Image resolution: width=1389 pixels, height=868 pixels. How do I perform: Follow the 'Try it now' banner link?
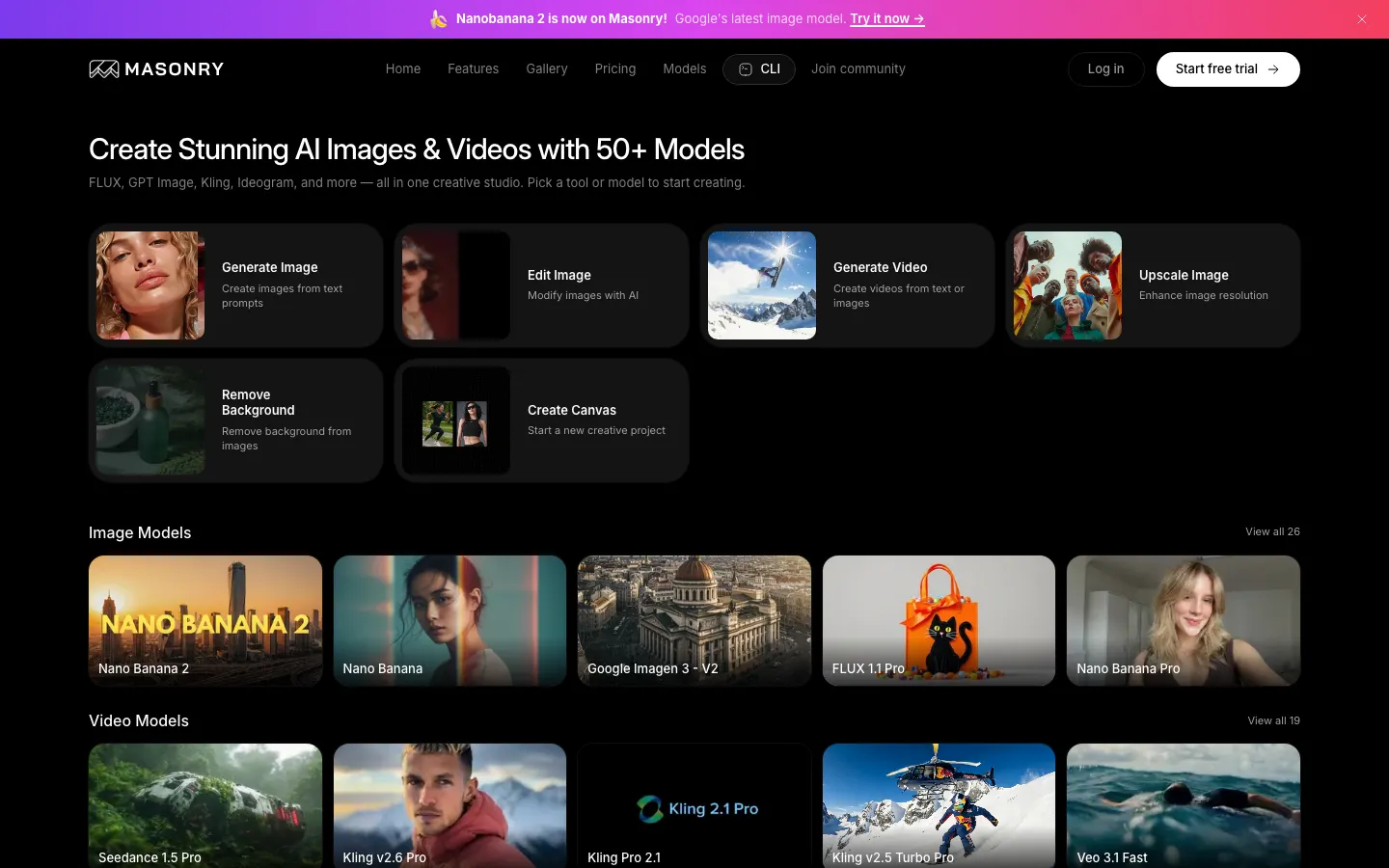click(x=886, y=19)
